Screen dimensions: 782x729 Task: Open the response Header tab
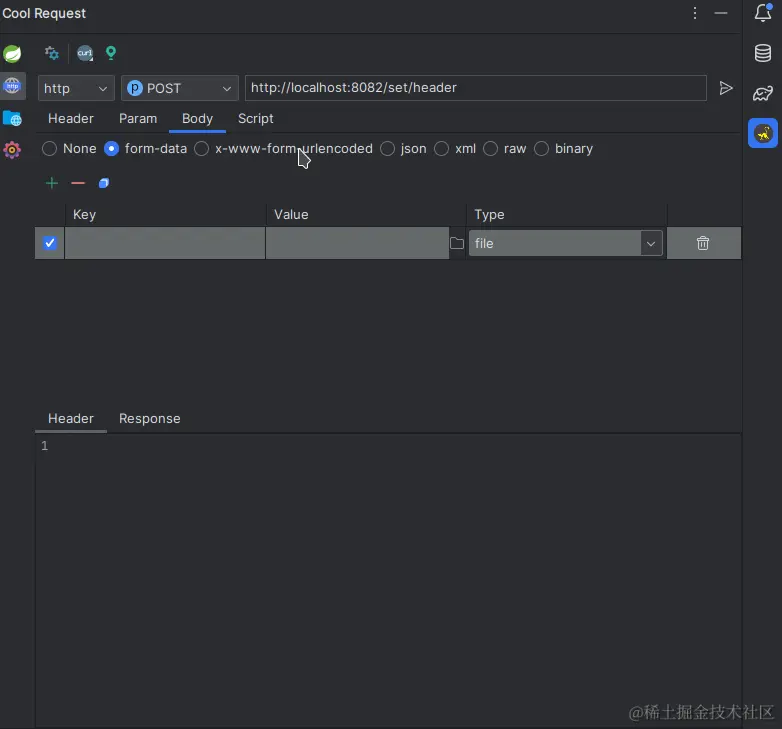pos(71,418)
